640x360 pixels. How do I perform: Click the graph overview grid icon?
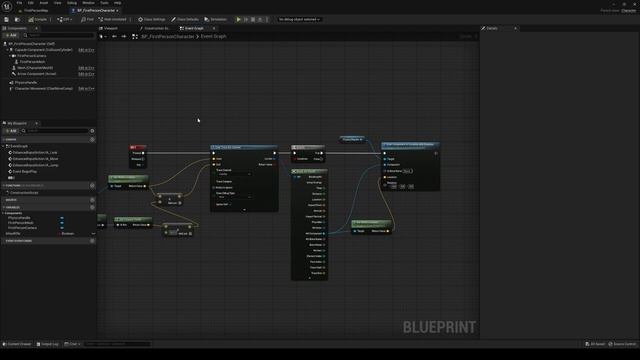coord(135,36)
